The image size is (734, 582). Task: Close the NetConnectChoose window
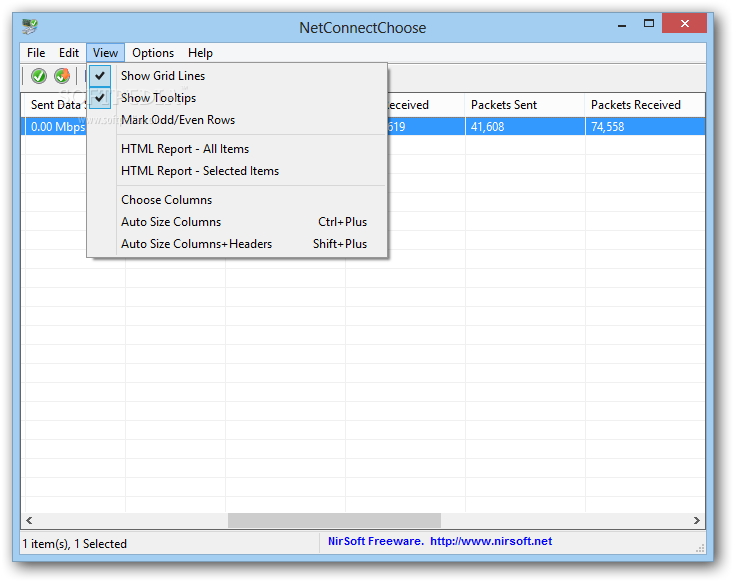pos(684,23)
